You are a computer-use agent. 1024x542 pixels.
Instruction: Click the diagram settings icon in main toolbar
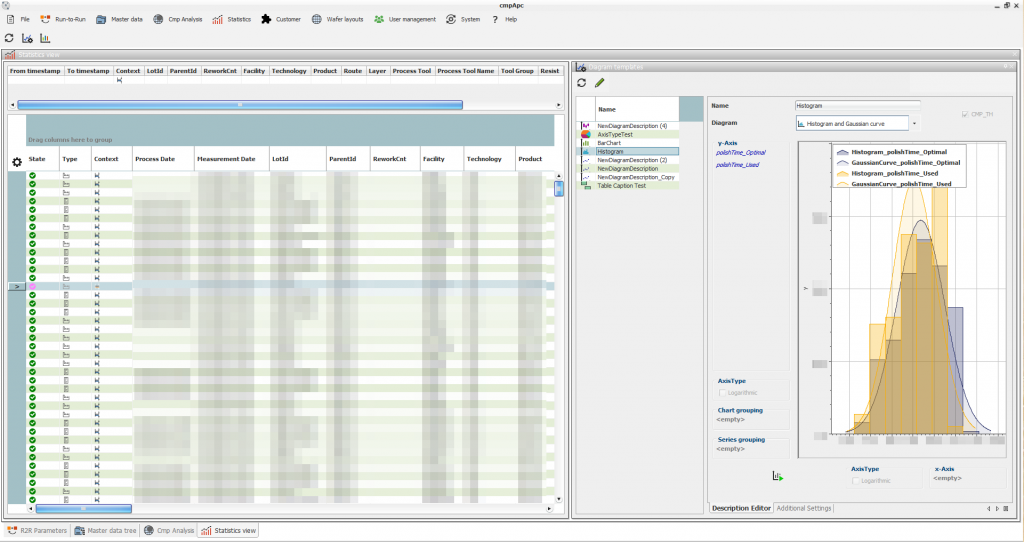coord(27,38)
